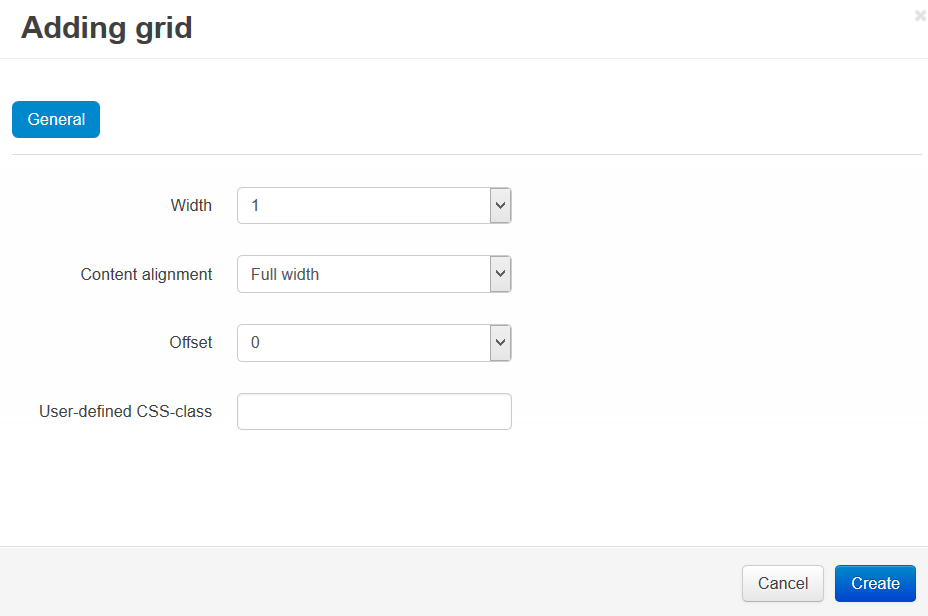Screen dimensions: 928x616
Task: Click the Offset dropdown chevron arrow
Action: [x=500, y=343]
